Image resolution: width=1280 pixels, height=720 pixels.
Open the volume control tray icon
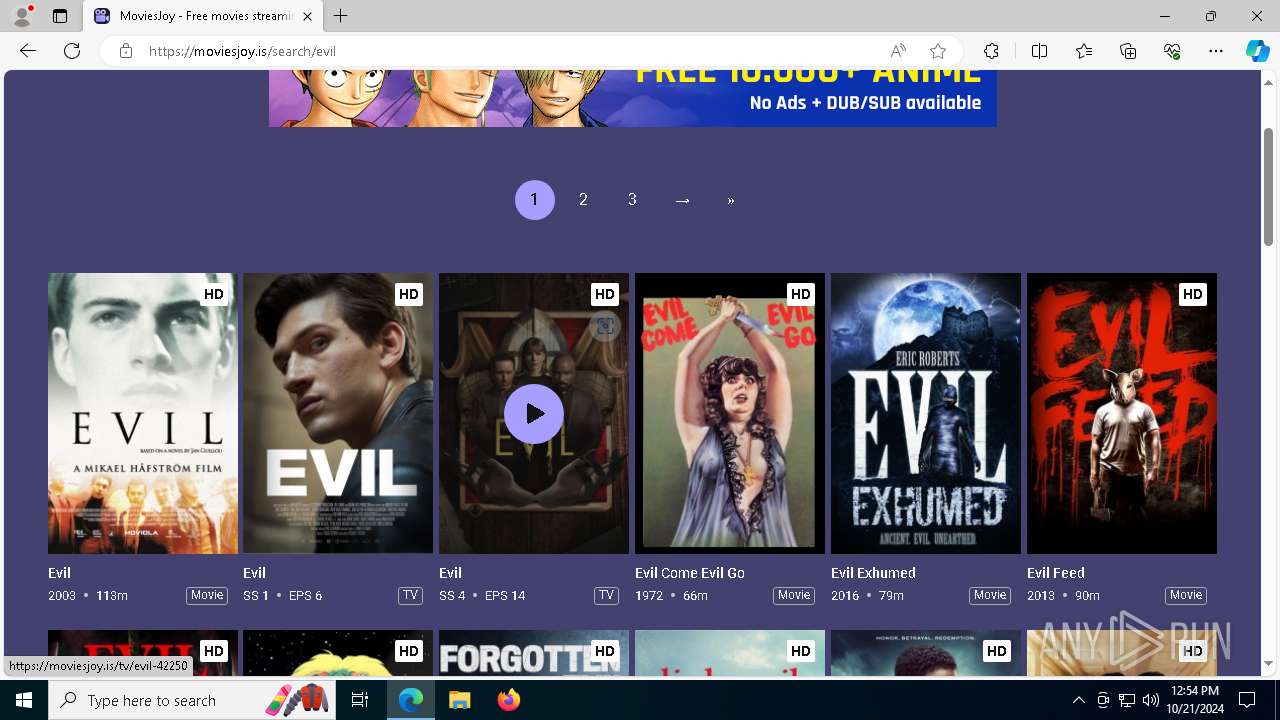point(1151,700)
